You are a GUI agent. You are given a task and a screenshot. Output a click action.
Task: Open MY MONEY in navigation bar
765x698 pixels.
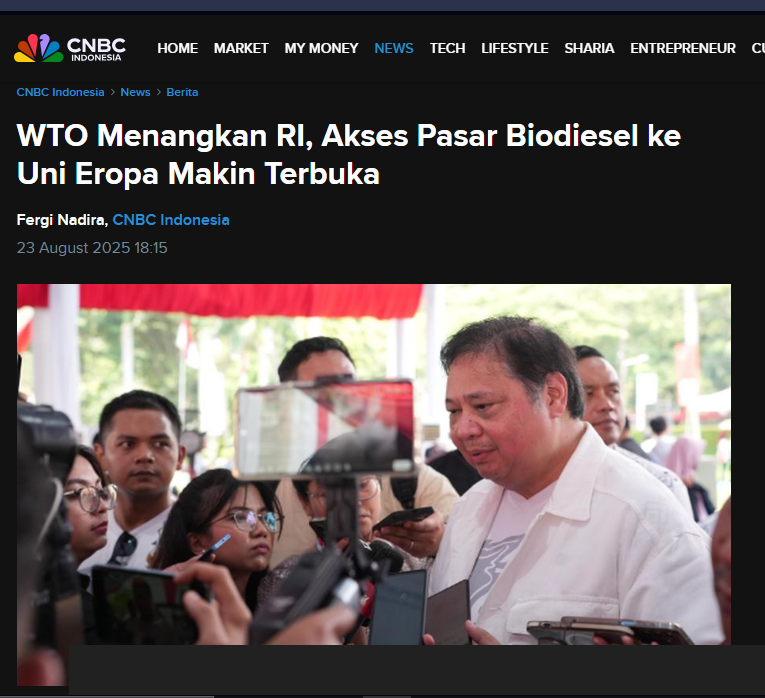[322, 48]
